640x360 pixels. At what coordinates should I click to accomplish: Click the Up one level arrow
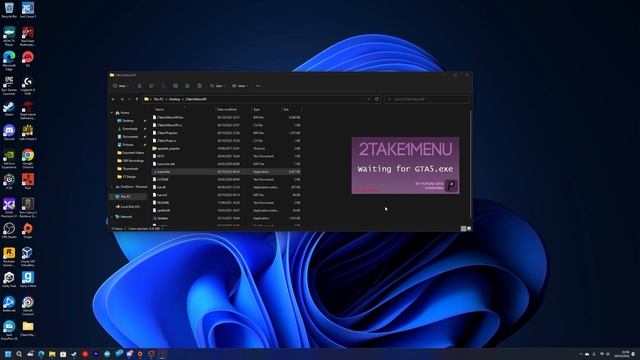[137, 99]
